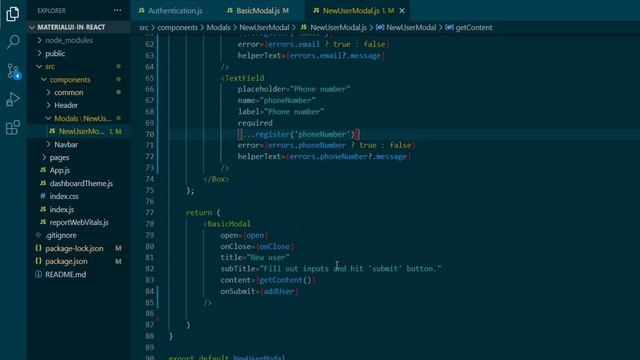The image size is (640, 360).
Task: Click the NewUserModal folder breadcrumb
Action: 264,28
